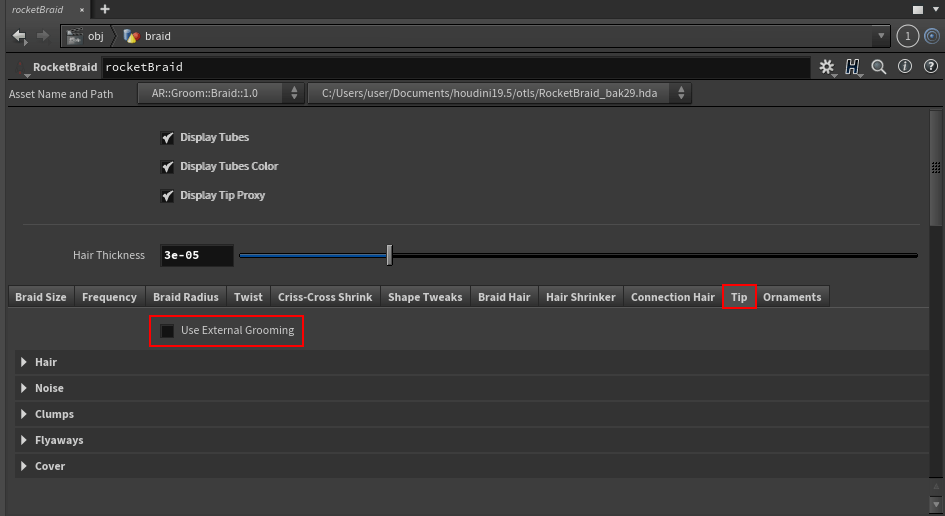
Task: Click braid in the network path
Action: click(x=158, y=36)
